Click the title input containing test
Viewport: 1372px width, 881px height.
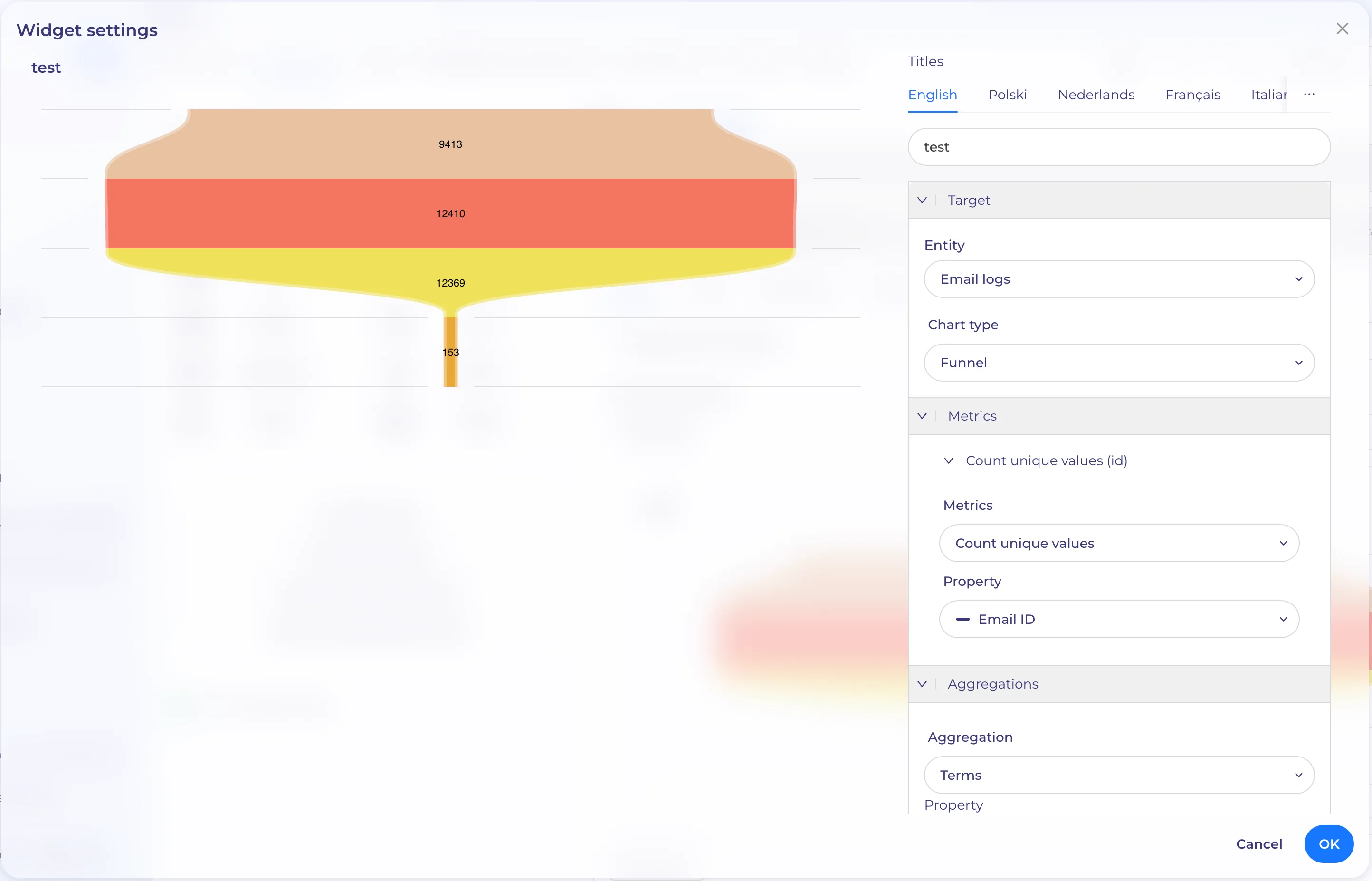pos(1119,147)
